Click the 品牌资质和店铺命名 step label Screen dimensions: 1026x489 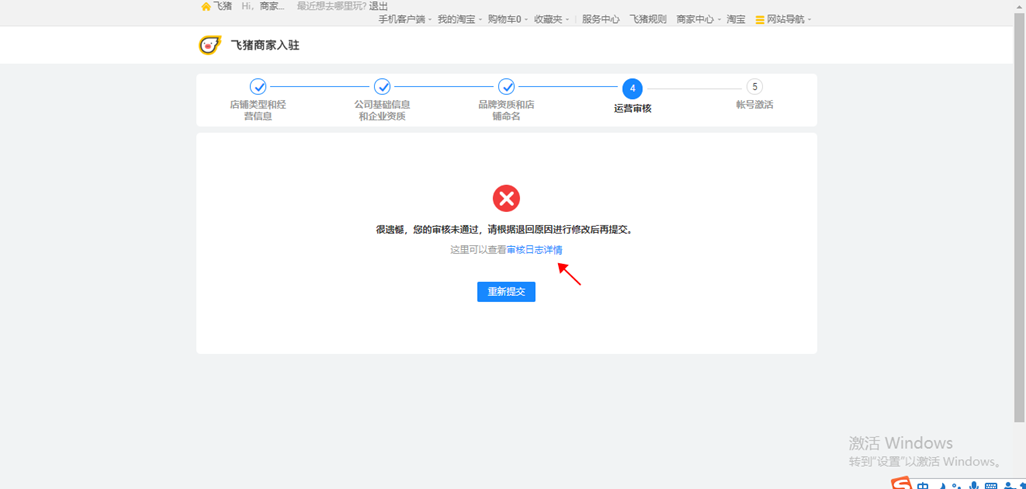(x=506, y=111)
